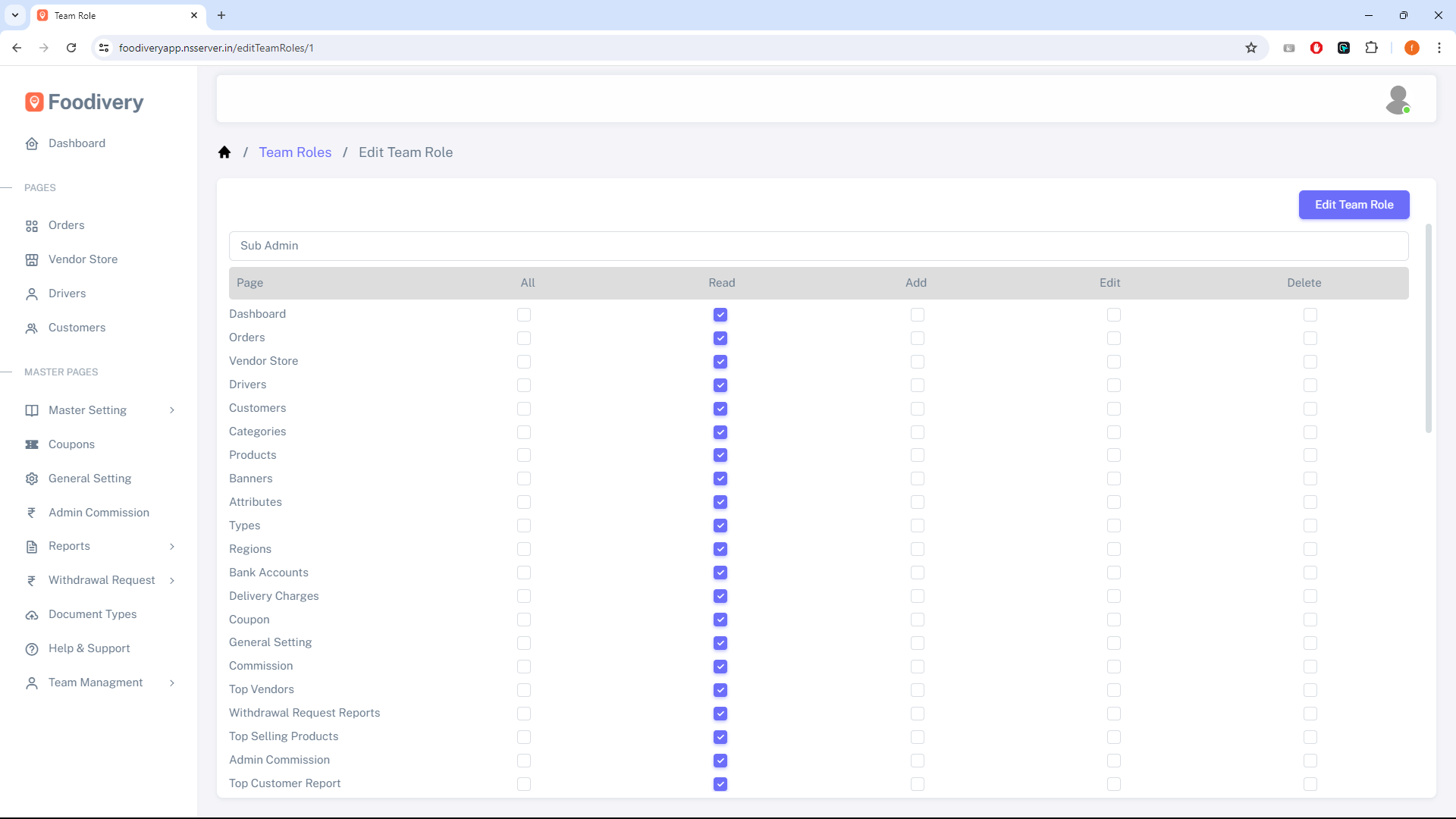The height and width of the screenshot is (819, 1456).
Task: Open the home breadcrumb icon
Action: point(224,152)
